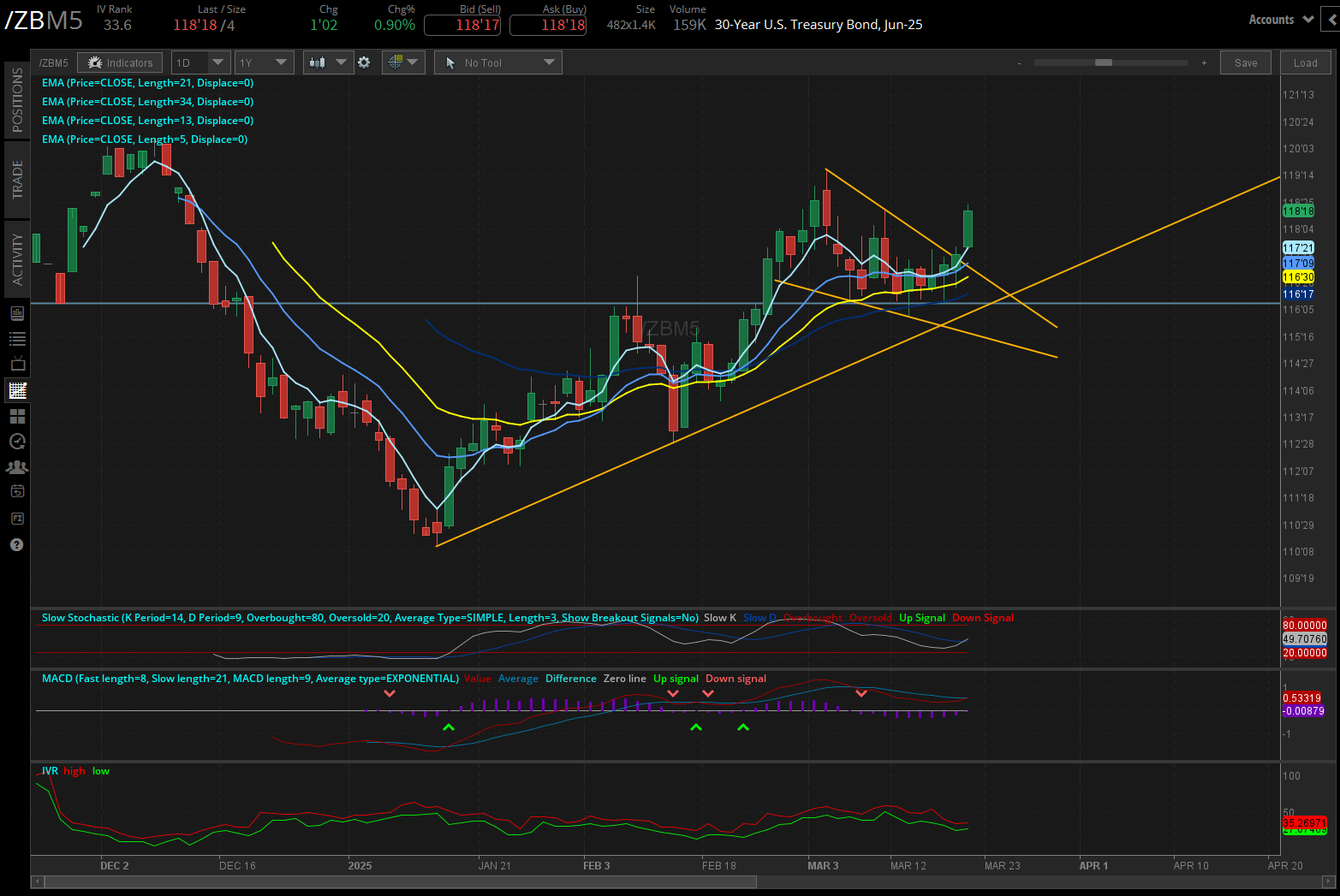Click the Load button

click(x=1304, y=62)
